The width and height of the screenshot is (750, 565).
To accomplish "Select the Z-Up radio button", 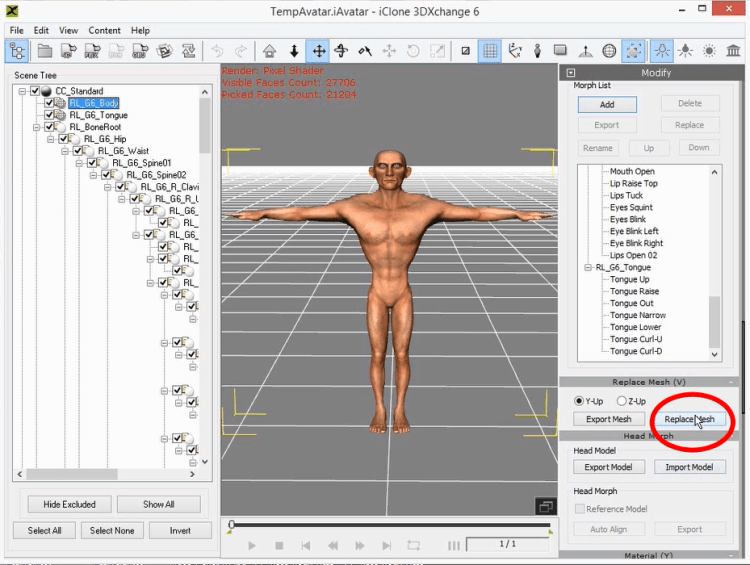I will 622,401.
